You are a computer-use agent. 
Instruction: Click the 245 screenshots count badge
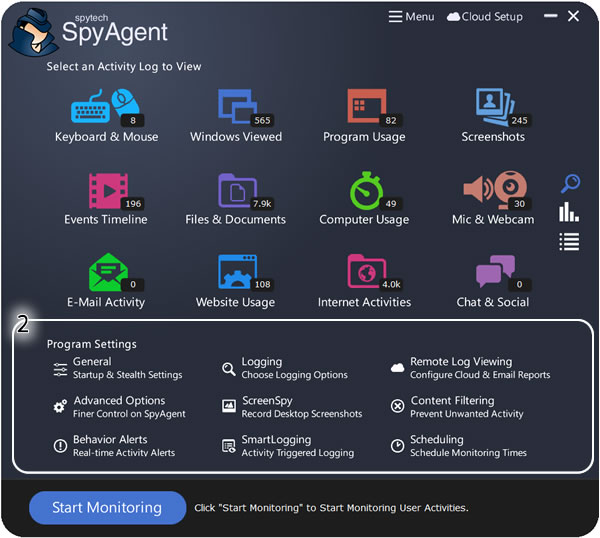pos(519,121)
